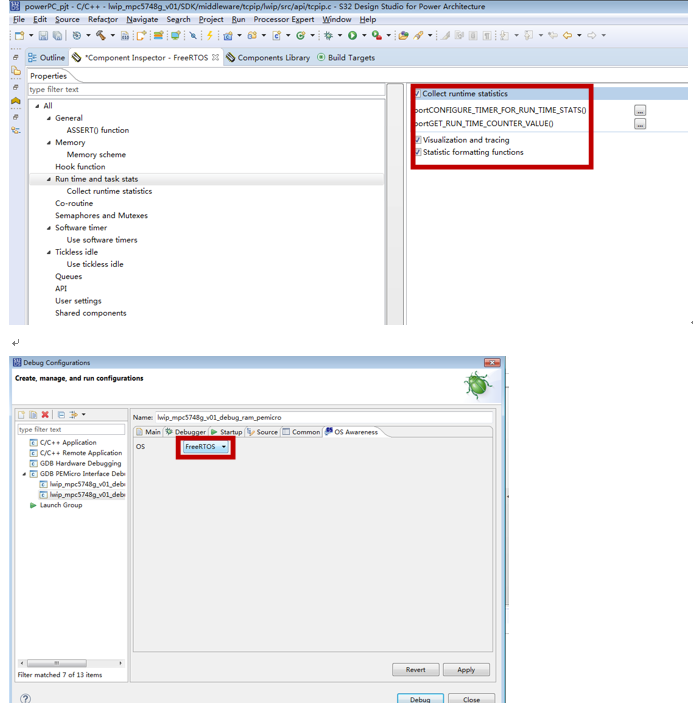Click the green gear Debug toolbar icon

tap(329, 35)
